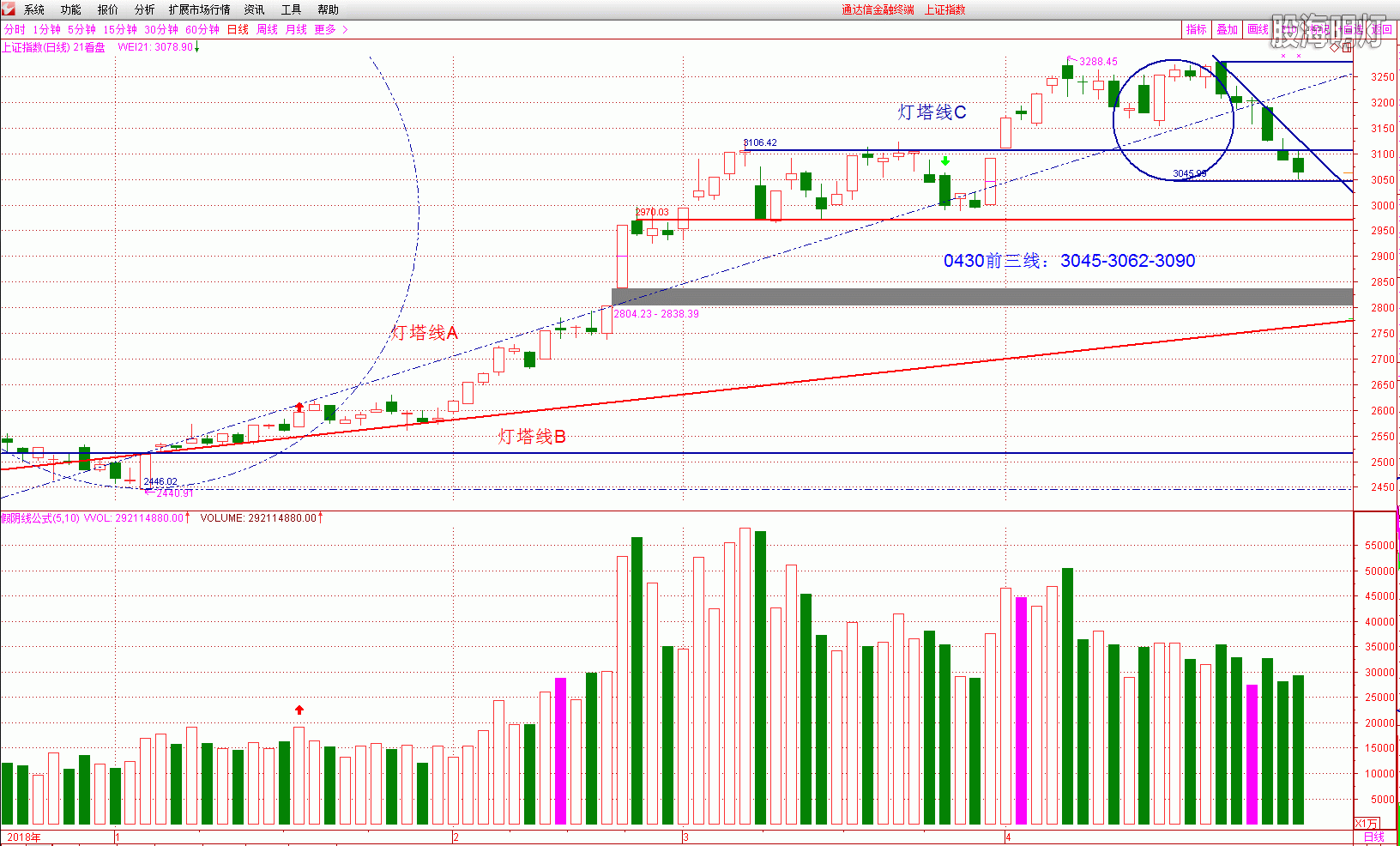Viewport: 1400px width, 846px height.
Task: Open the 工具 menu
Action: click(x=292, y=9)
